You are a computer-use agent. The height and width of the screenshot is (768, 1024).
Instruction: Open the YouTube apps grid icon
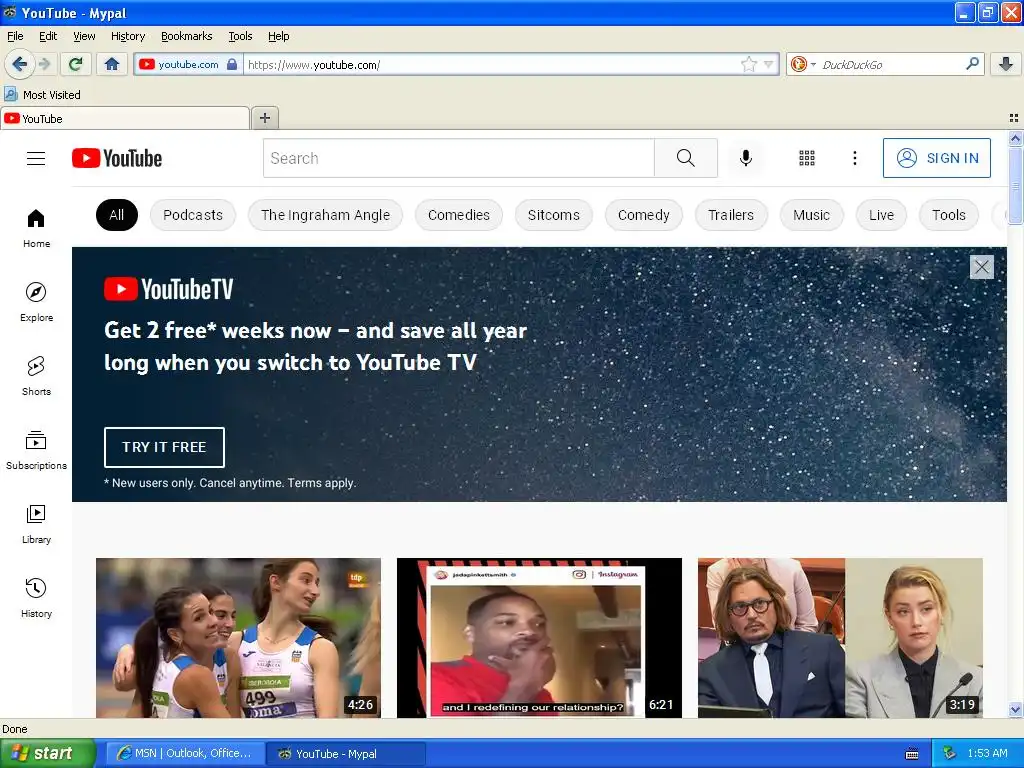click(807, 158)
